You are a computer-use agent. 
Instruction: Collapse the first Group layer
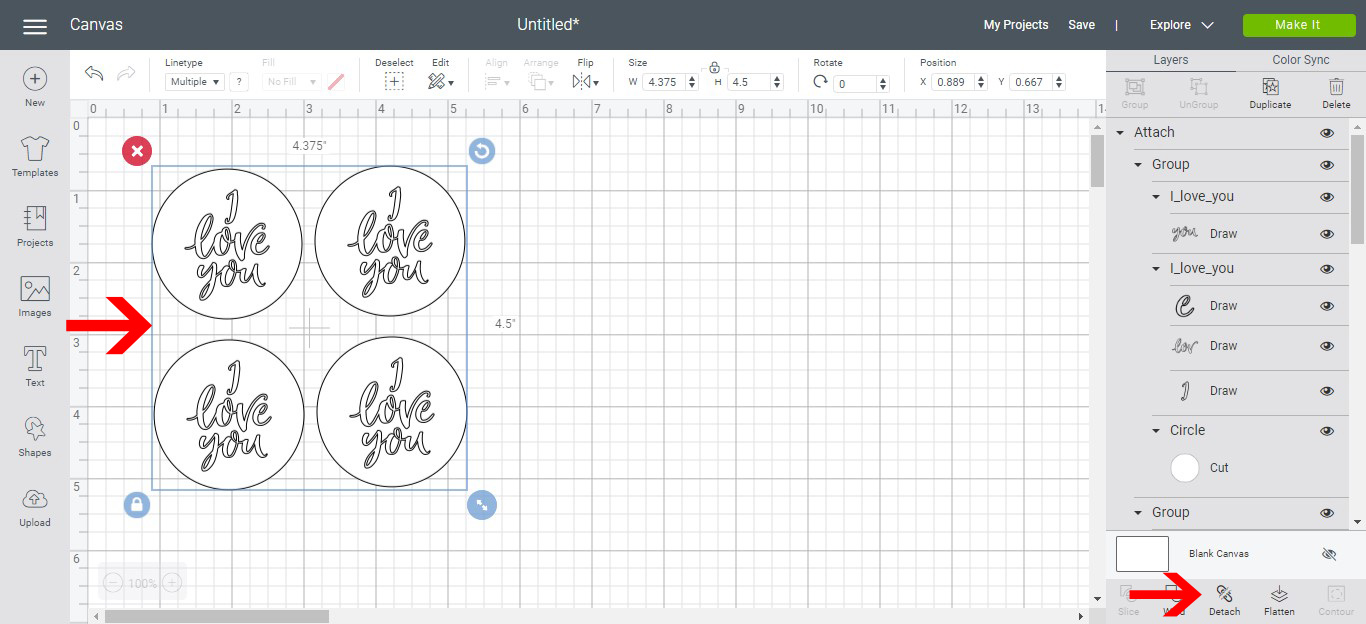point(1138,165)
